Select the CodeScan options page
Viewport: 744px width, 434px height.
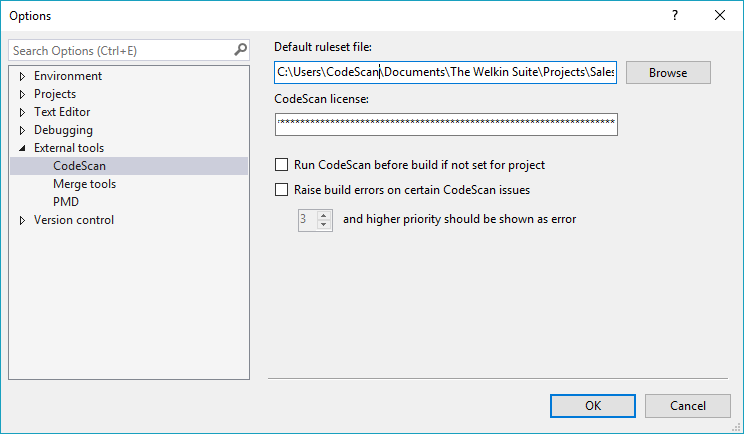[79, 166]
